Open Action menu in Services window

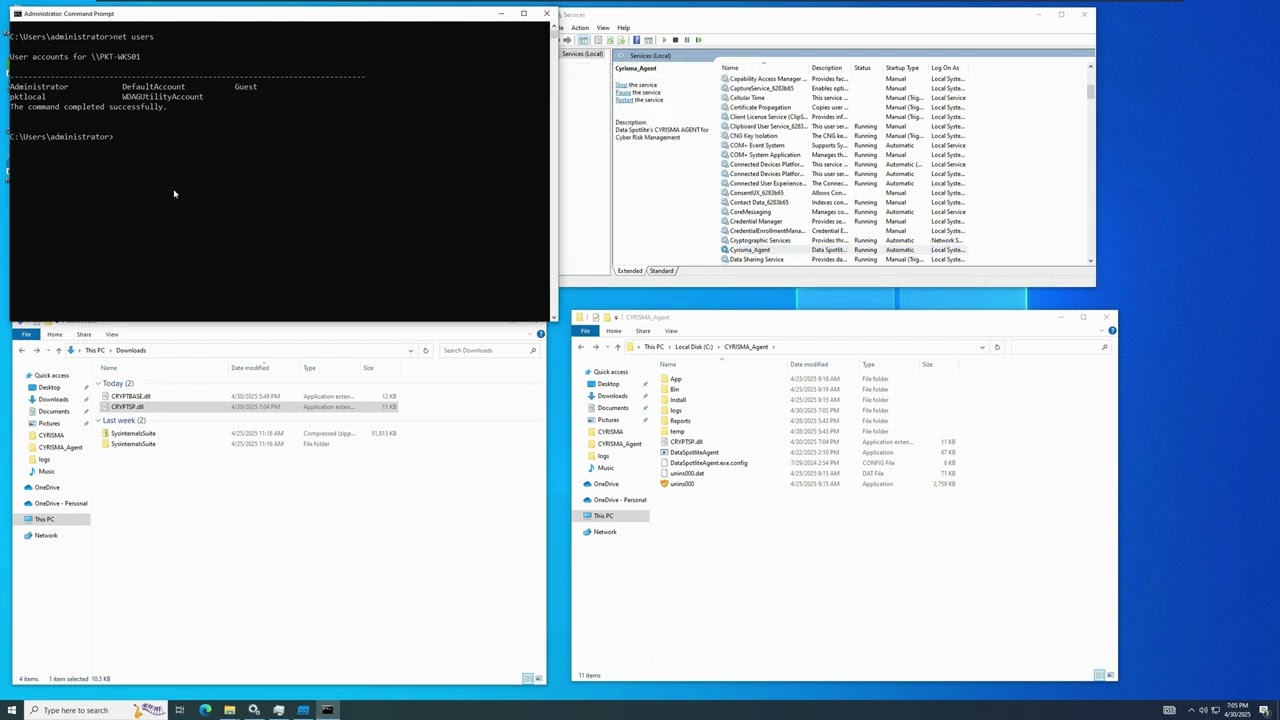pos(580,28)
